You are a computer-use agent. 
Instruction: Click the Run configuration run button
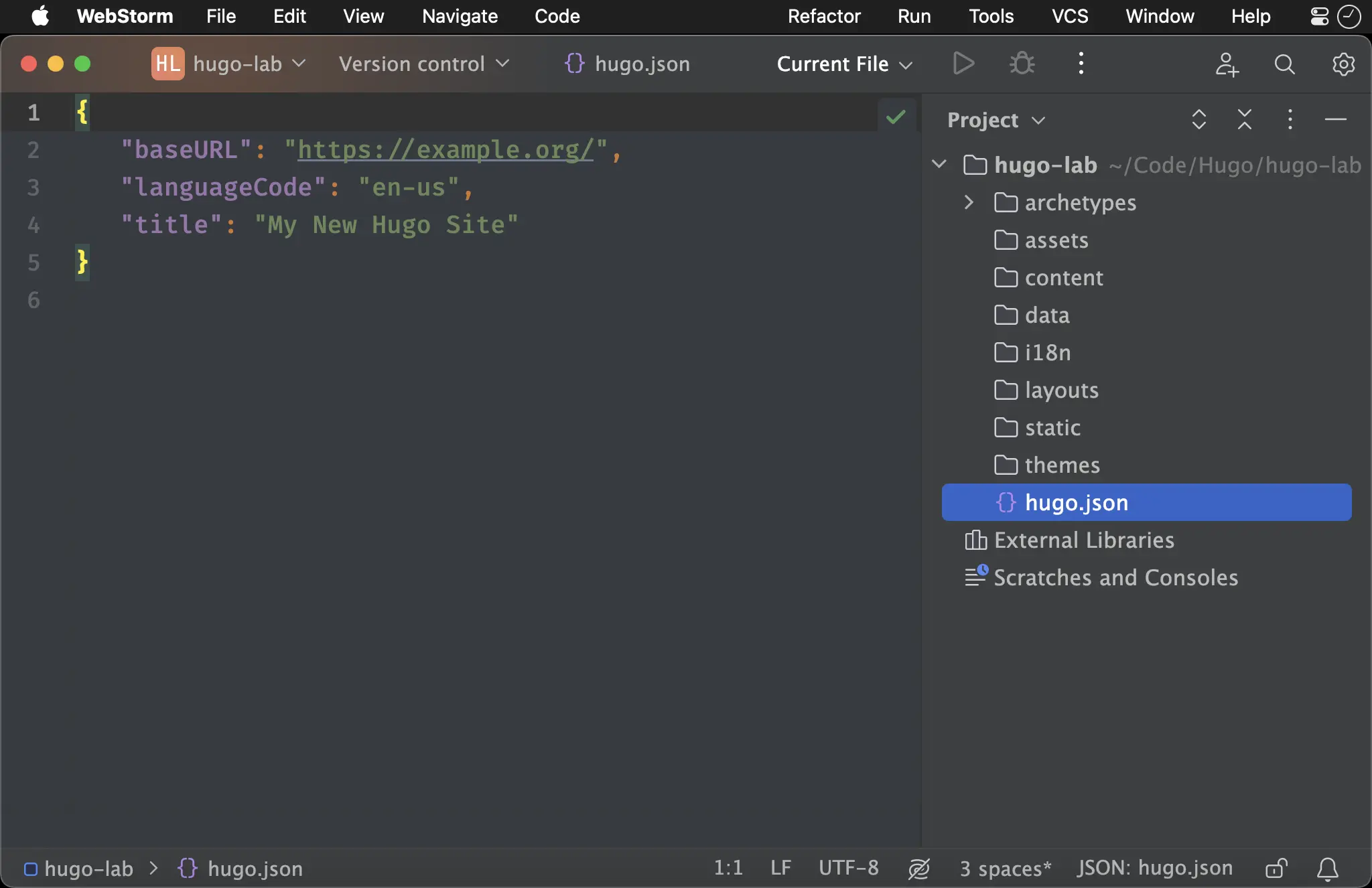[962, 63]
